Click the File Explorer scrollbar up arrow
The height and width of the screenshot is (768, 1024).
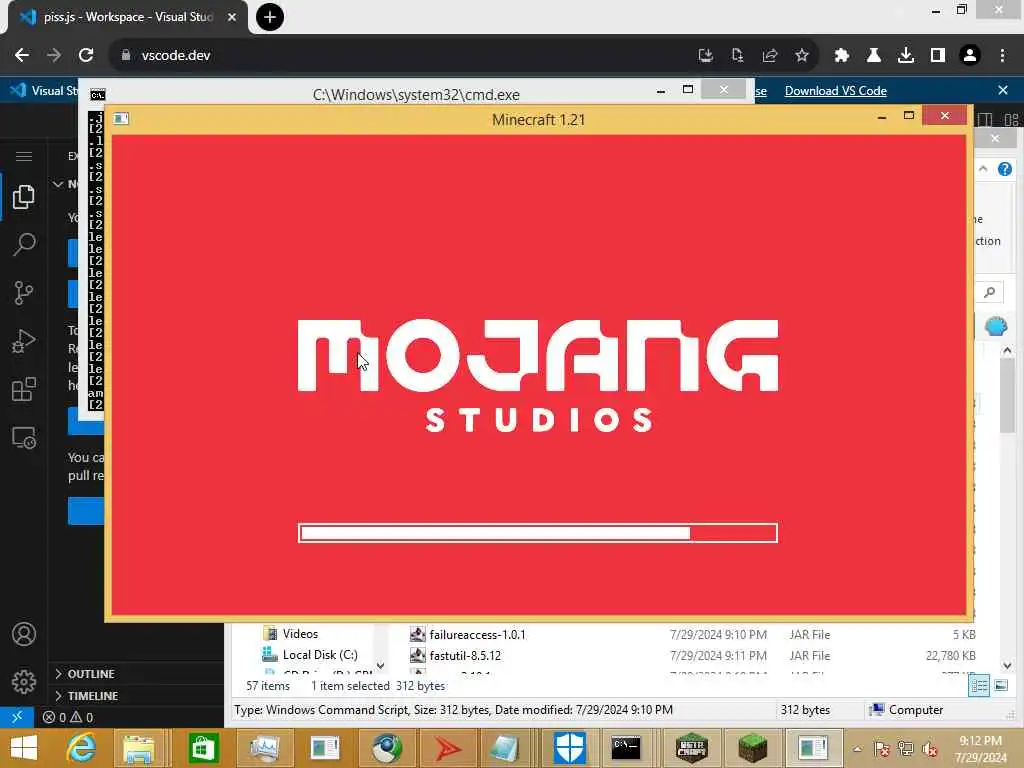coord(1007,351)
